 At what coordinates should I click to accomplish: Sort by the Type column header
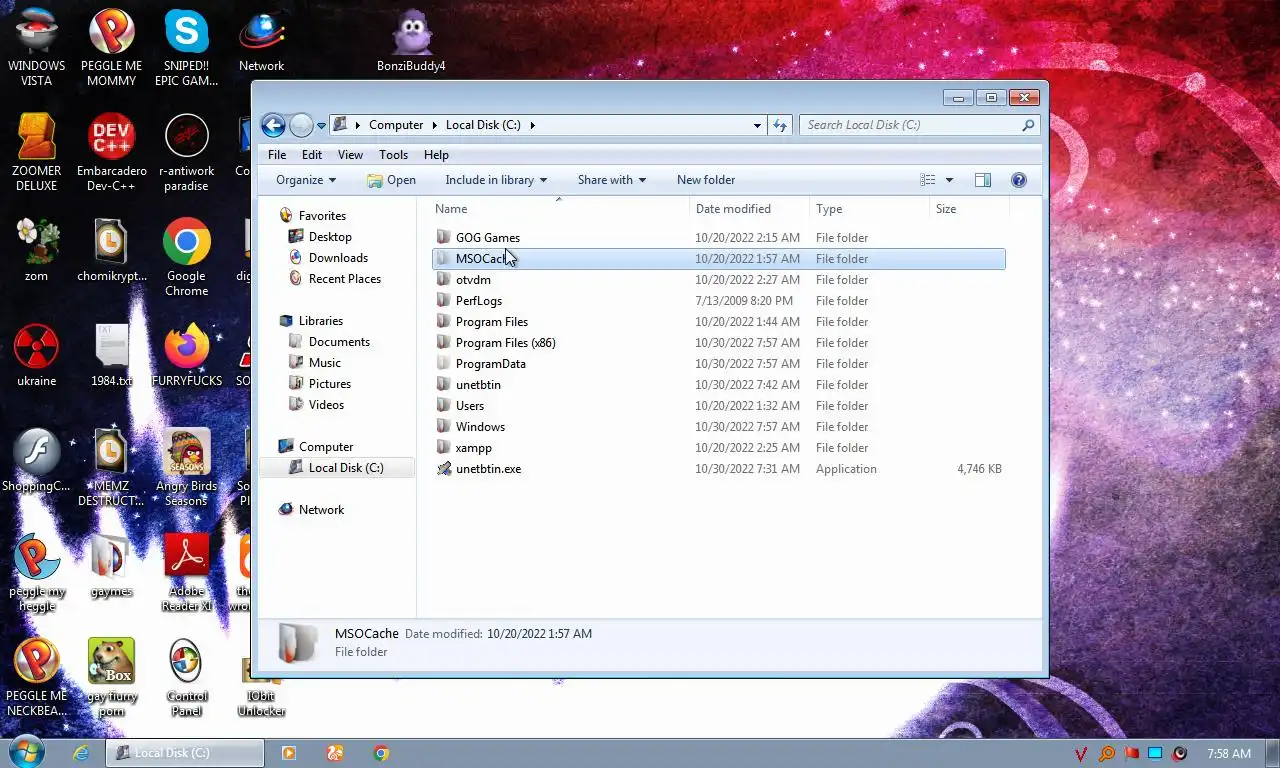[x=869, y=209]
